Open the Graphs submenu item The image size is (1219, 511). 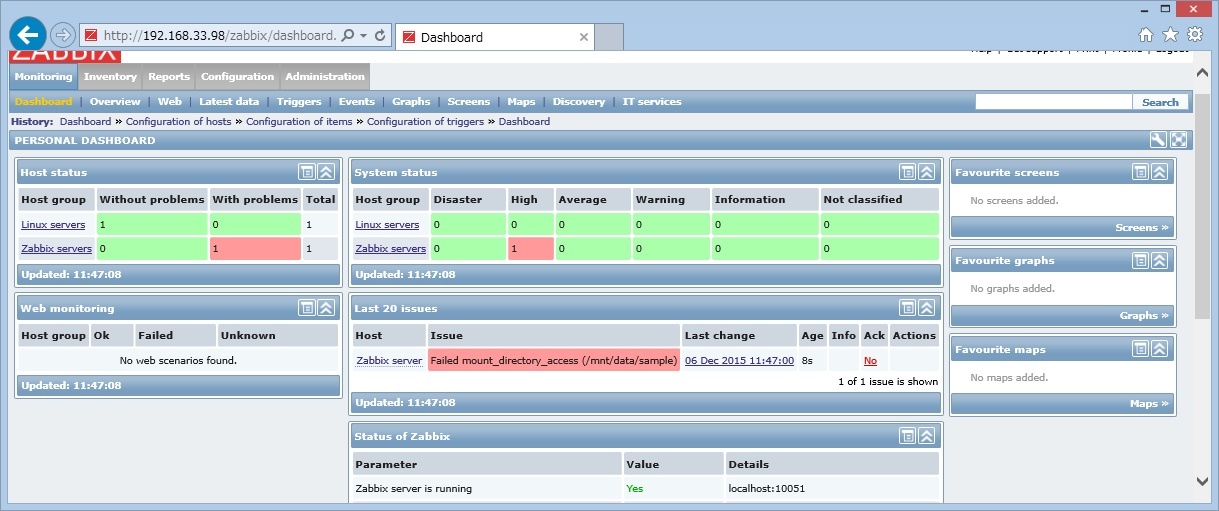pyautogui.click(x=411, y=102)
